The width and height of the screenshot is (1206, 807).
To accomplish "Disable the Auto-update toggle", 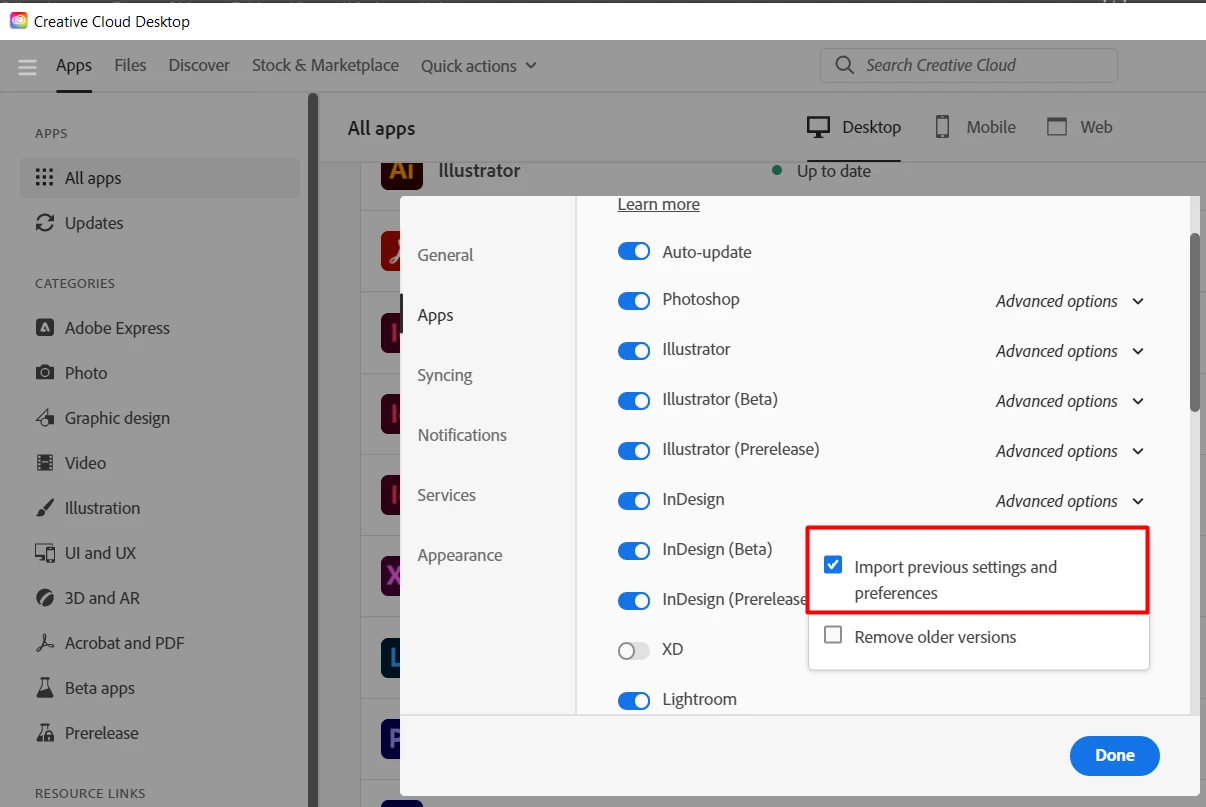I will click(634, 251).
